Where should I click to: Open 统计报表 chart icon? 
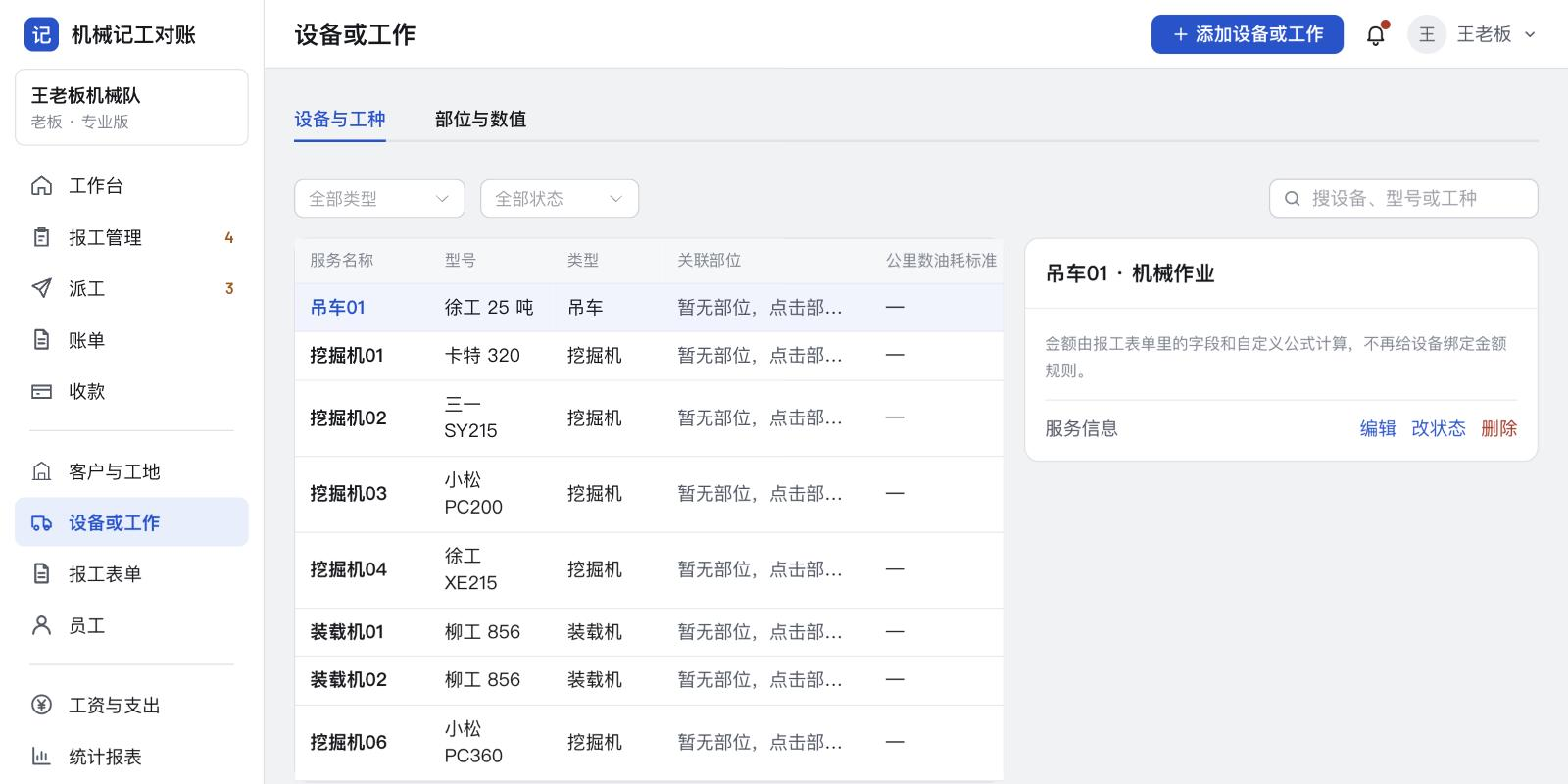pos(41,757)
